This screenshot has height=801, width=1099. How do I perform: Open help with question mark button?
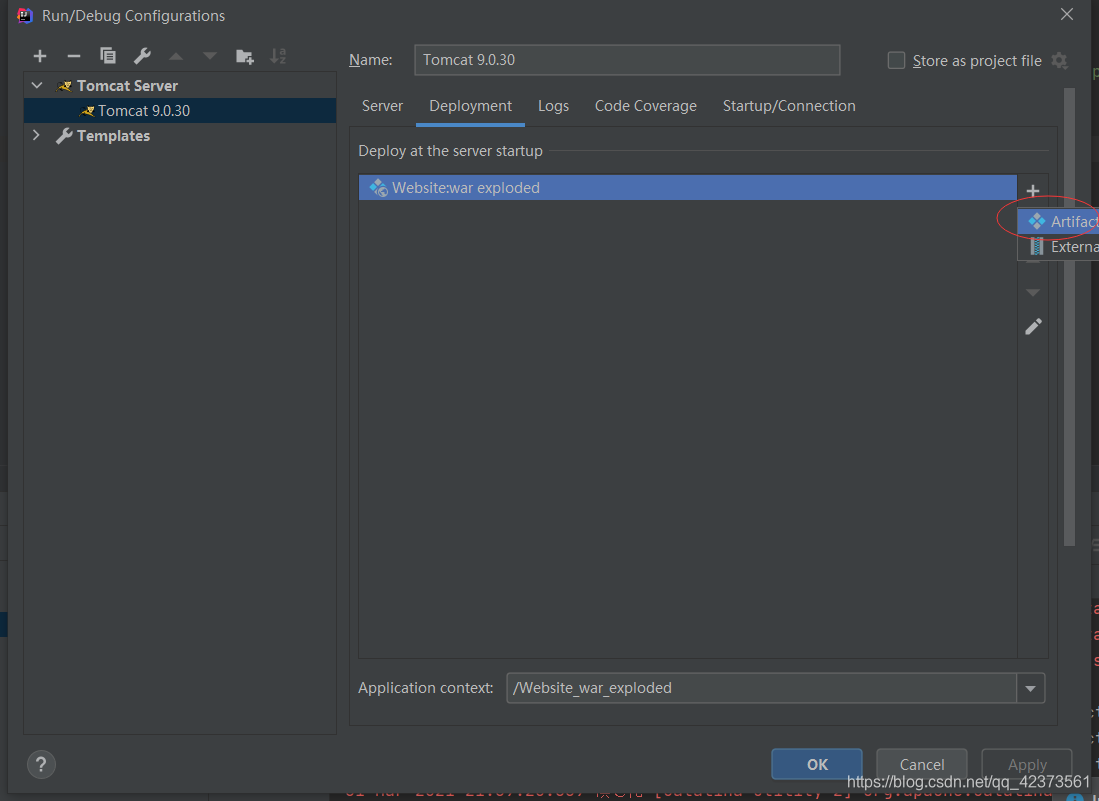[x=41, y=765]
